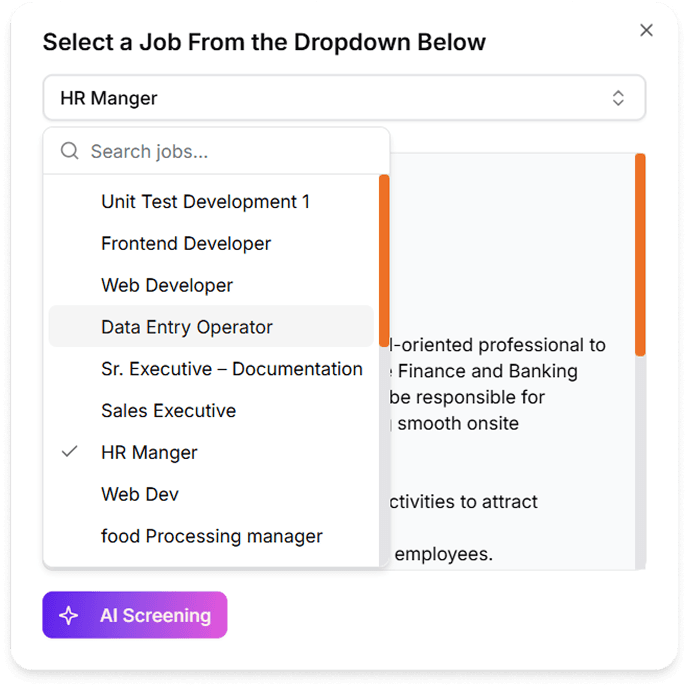Pick the Web Dev job option
This screenshot has width=688, height=688.
pos(140,495)
